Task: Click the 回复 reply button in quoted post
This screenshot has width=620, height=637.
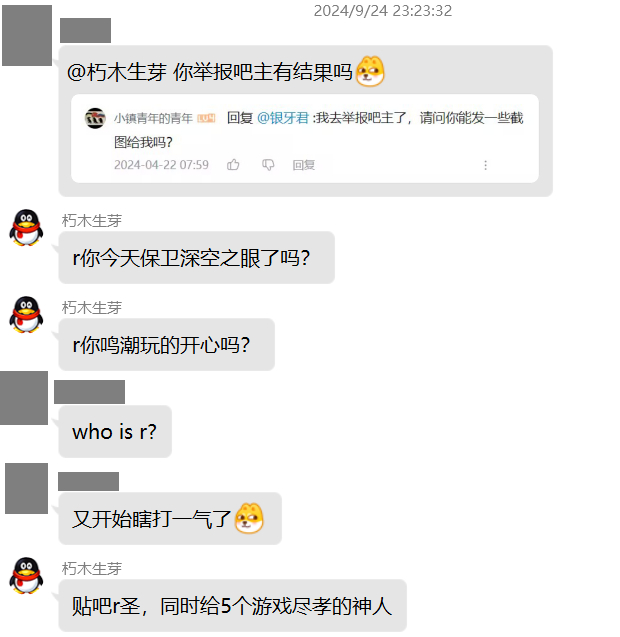Action: 304,165
